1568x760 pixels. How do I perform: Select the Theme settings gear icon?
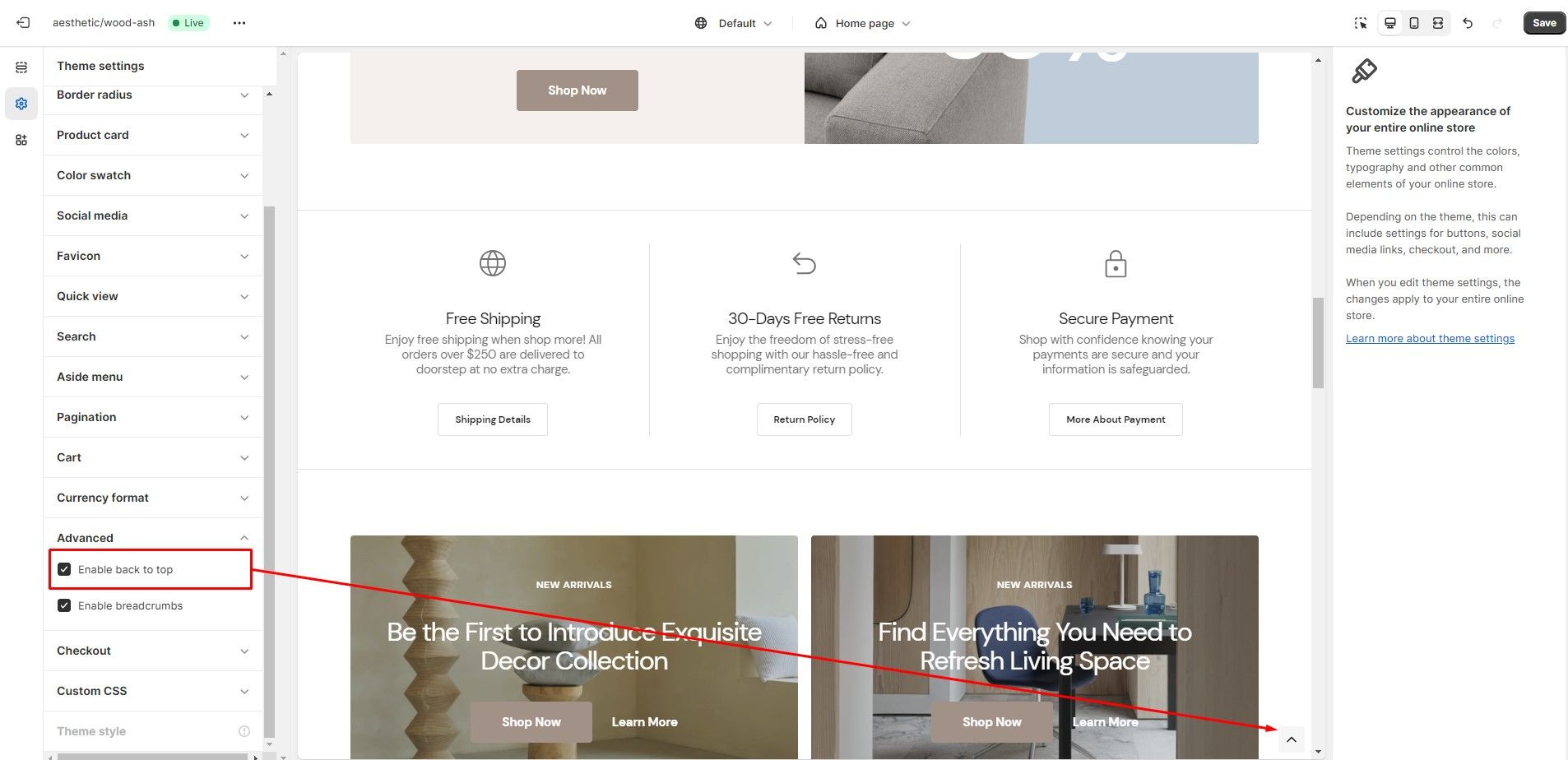(21, 104)
